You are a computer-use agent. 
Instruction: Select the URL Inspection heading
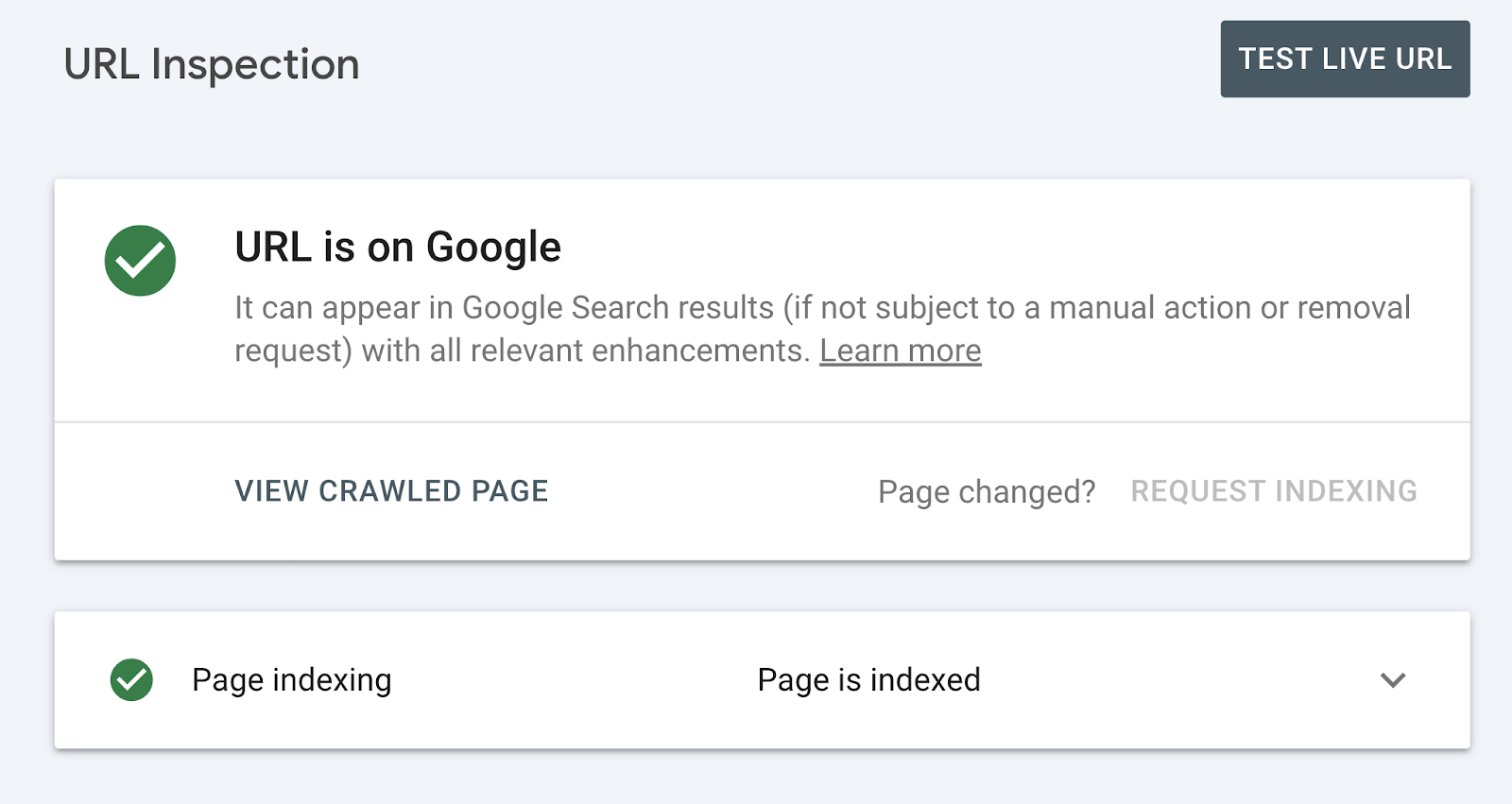pyautogui.click(x=211, y=63)
